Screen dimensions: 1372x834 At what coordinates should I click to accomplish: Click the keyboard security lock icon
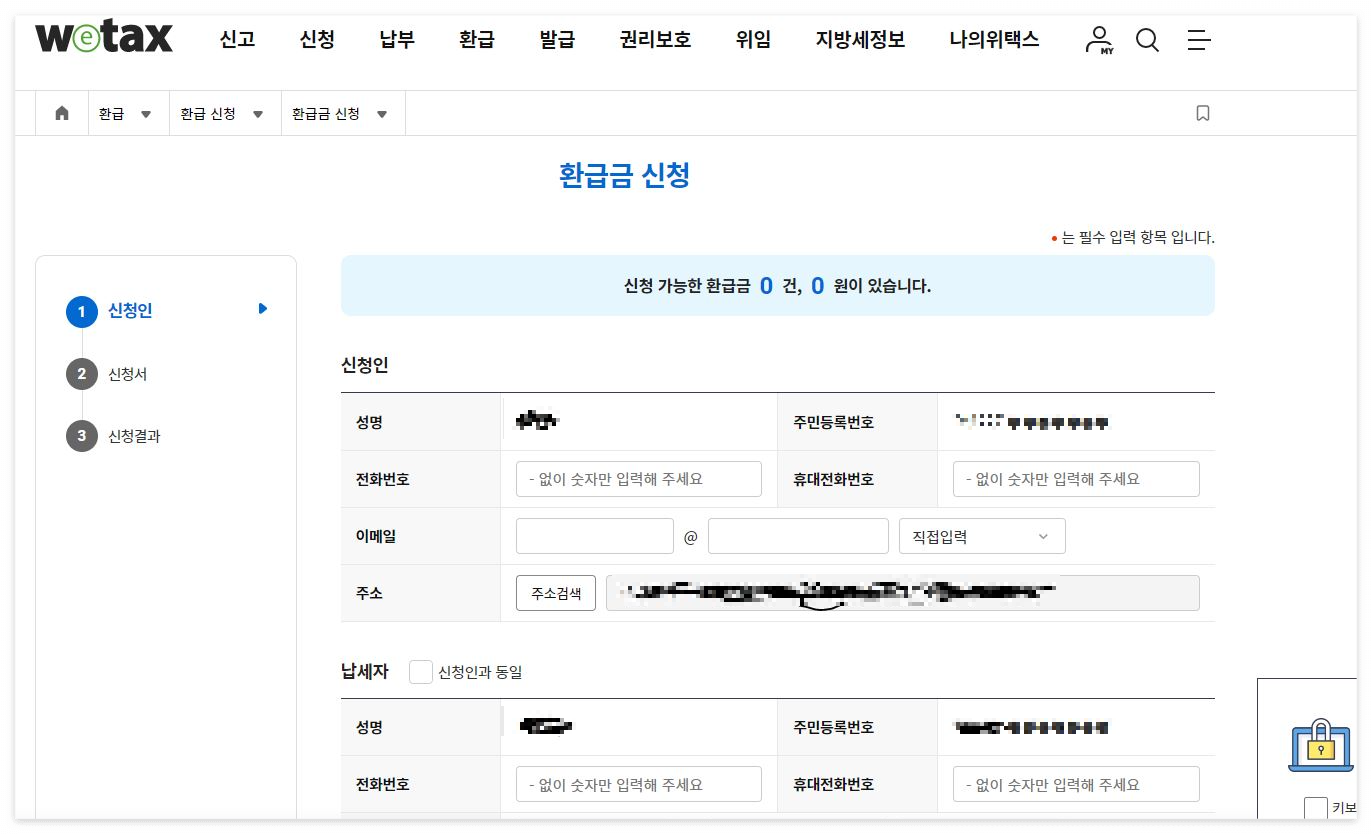point(1320,745)
